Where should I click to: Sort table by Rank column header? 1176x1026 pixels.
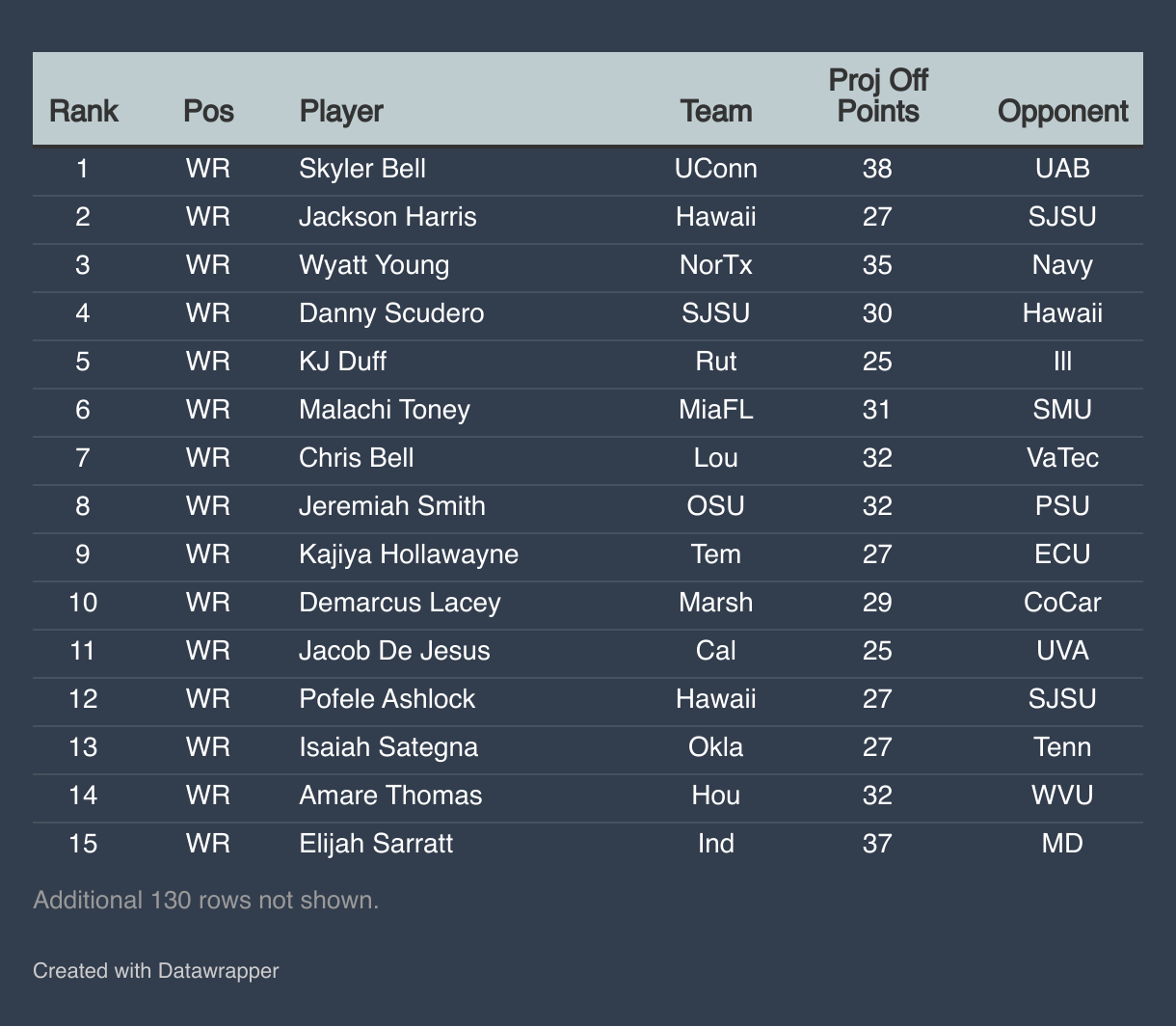pos(84,111)
